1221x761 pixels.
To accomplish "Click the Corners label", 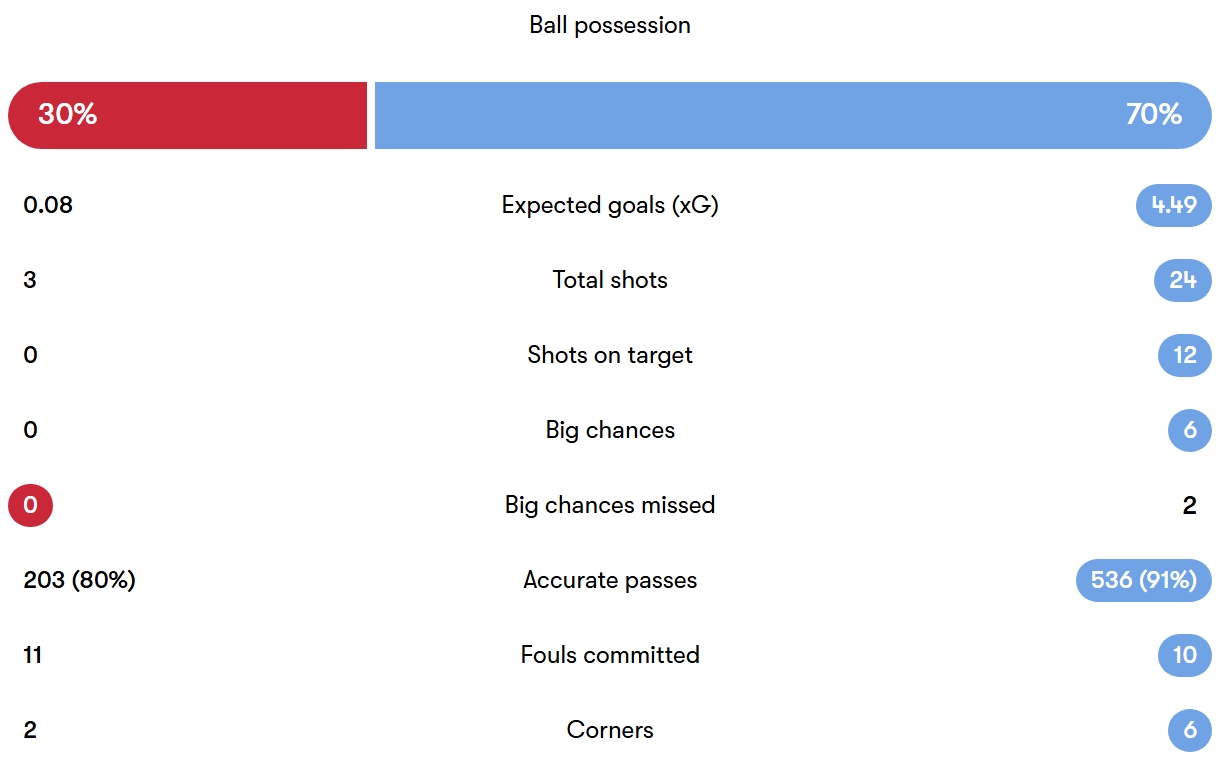I will point(610,730).
